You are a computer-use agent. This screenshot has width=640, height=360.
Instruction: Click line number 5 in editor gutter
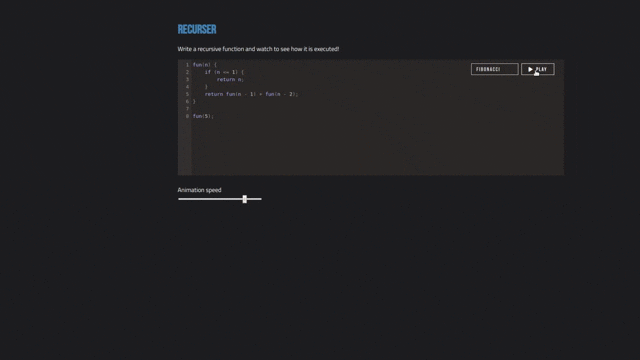pos(187,94)
